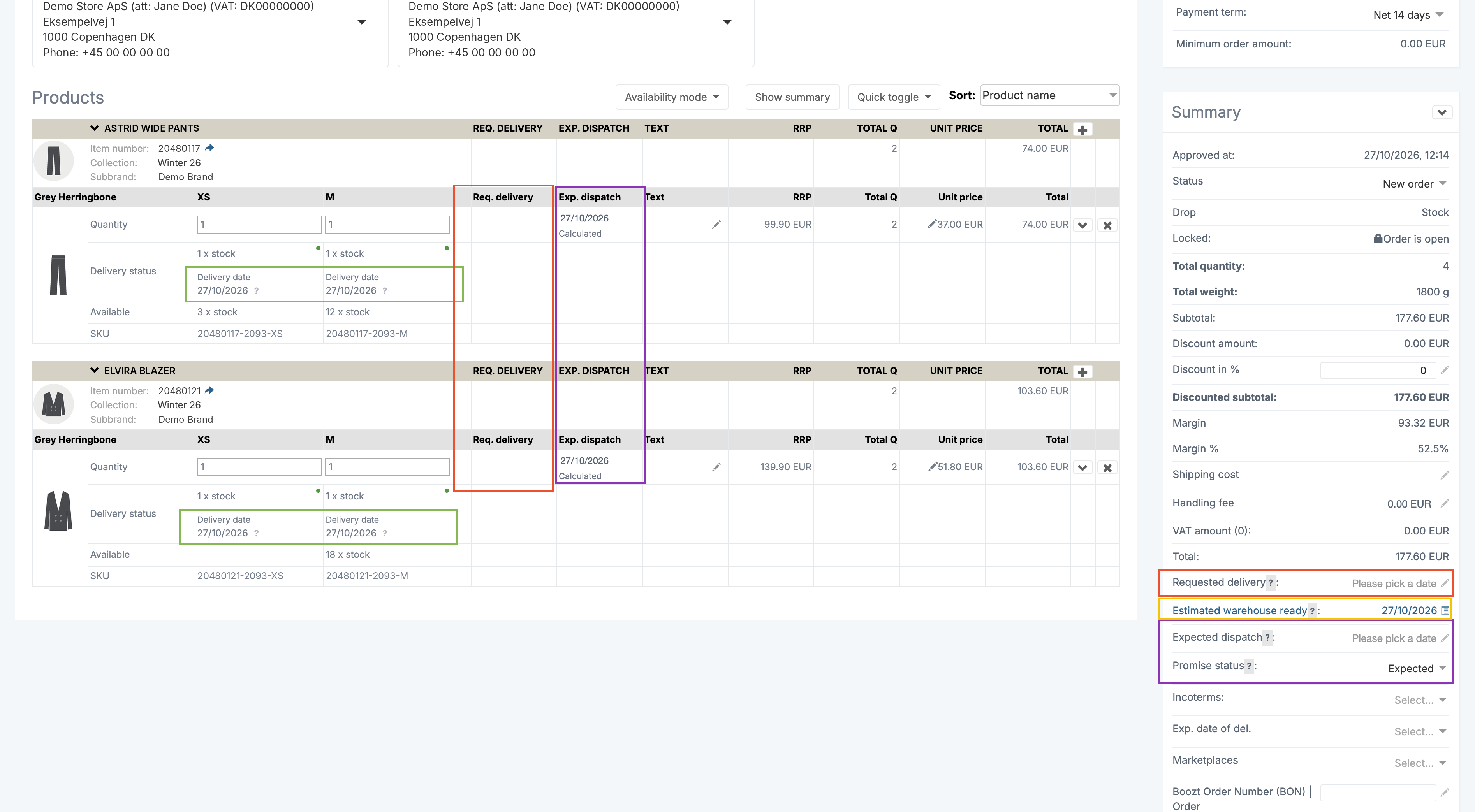This screenshot has width=1475, height=812.
Task: Open the Sort by Product name dropdown
Action: [x=1049, y=95]
